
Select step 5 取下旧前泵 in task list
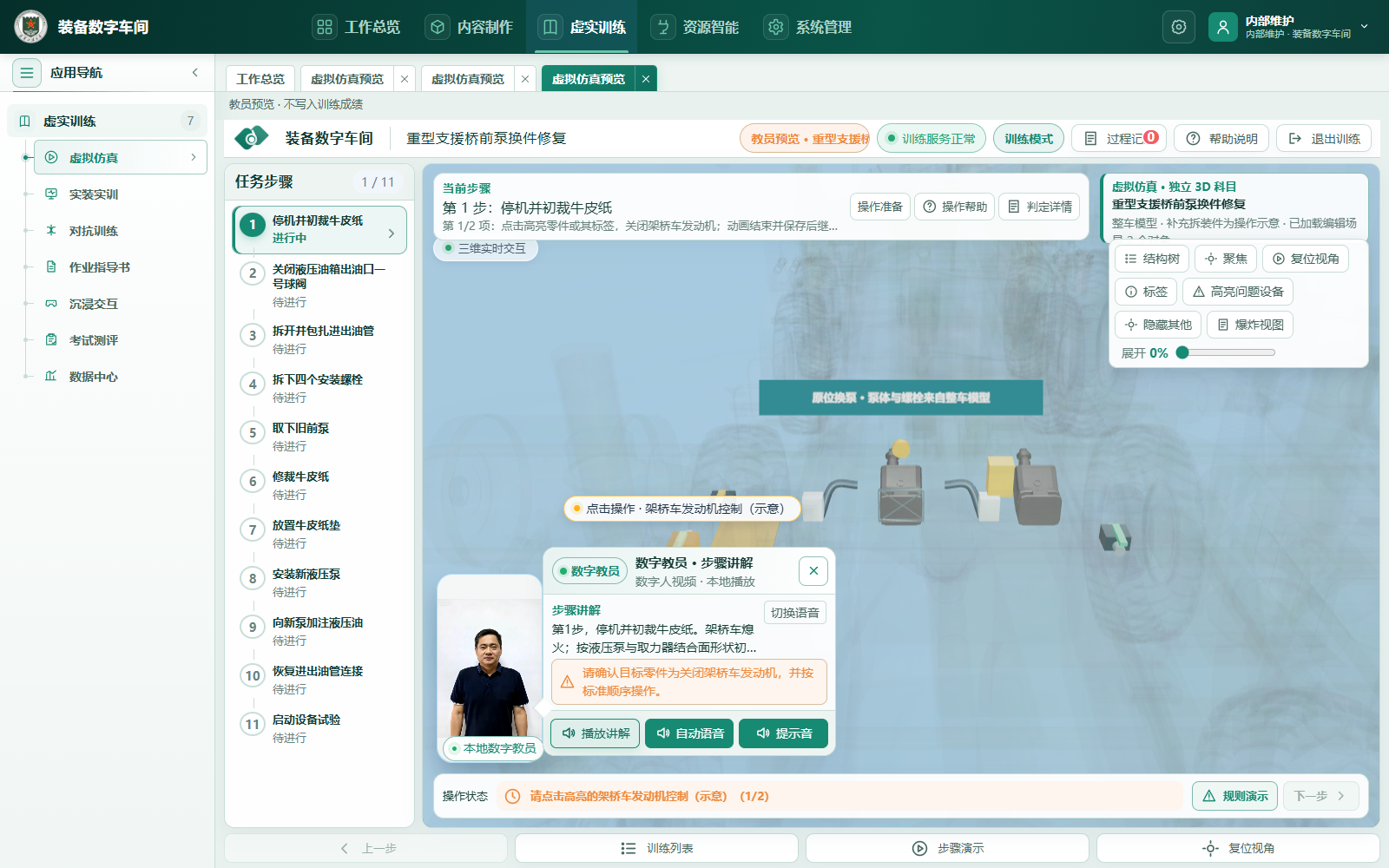(x=319, y=437)
